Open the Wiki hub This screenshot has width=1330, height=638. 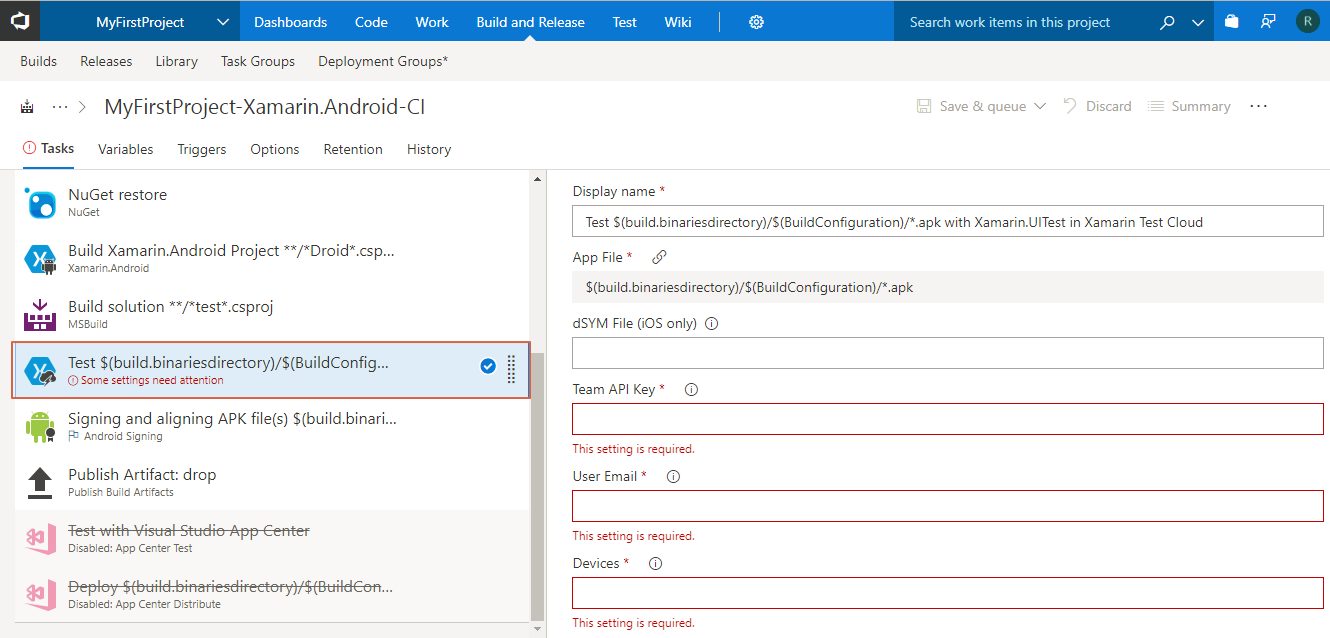pyautogui.click(x=678, y=22)
